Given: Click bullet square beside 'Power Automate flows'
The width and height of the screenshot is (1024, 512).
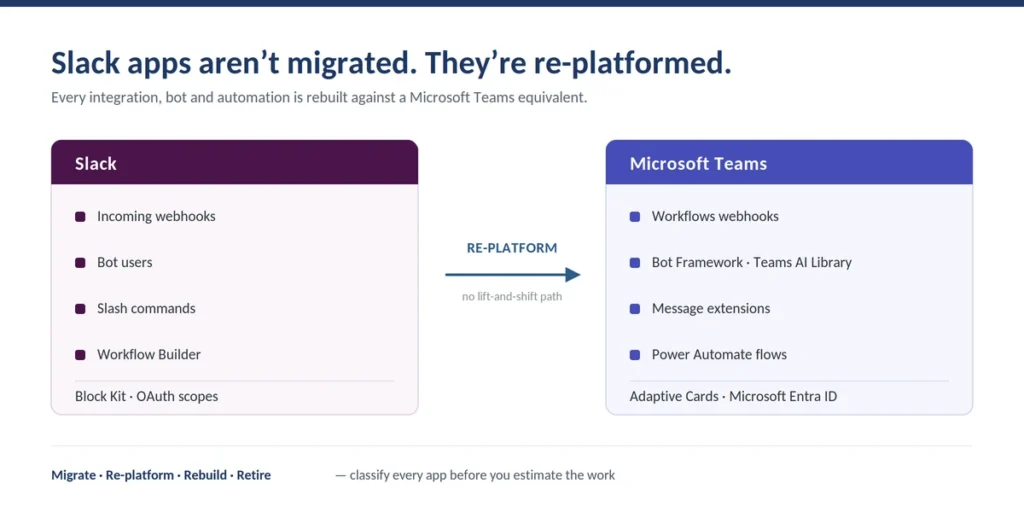Looking at the screenshot, I should [x=635, y=355].
